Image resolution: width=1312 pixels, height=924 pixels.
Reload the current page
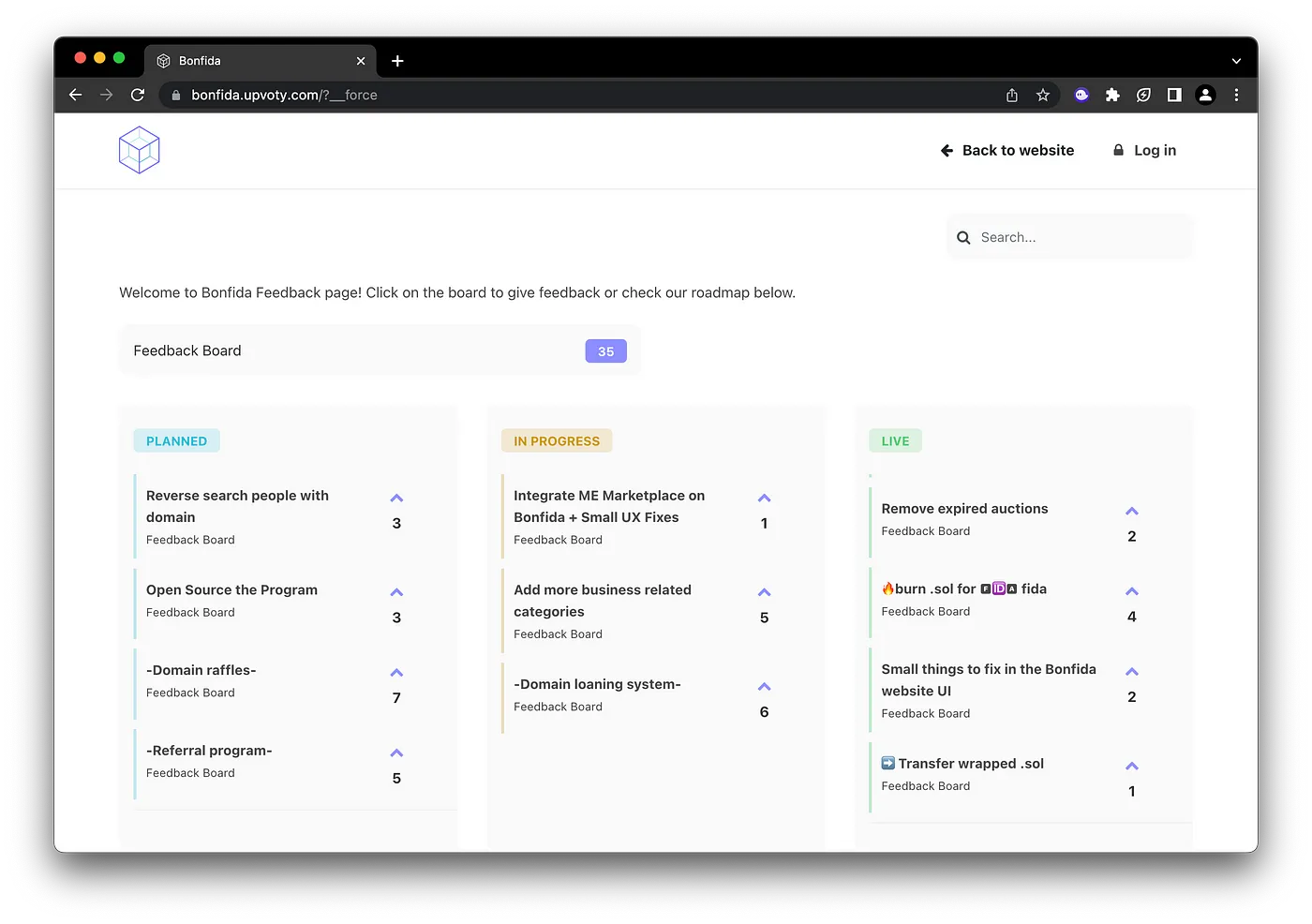(138, 95)
